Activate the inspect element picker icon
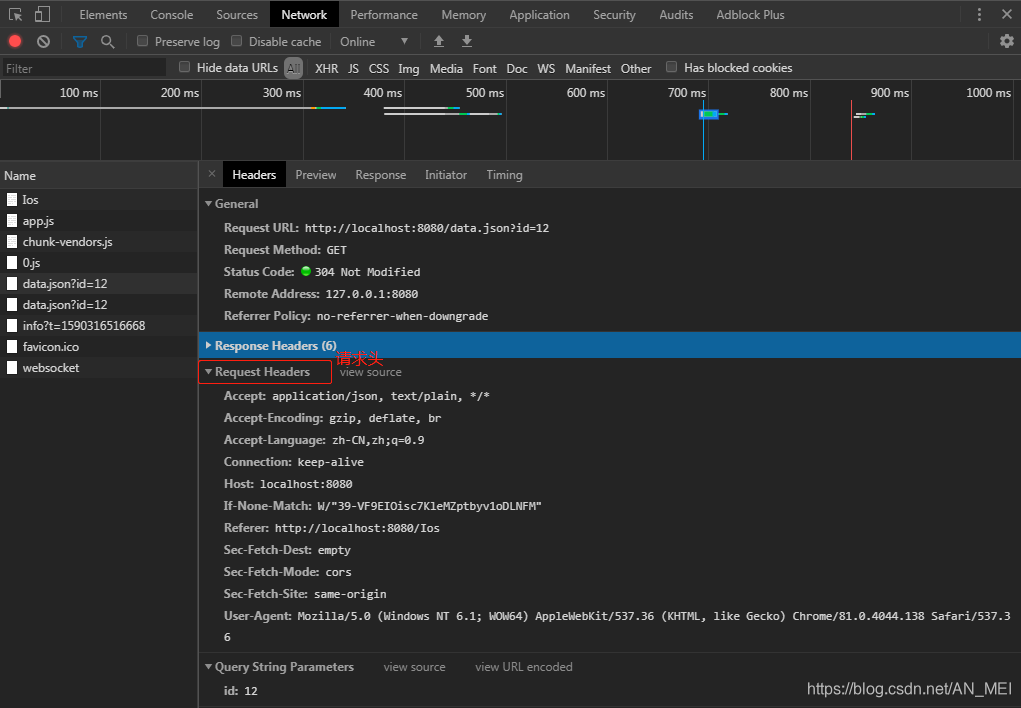The height and width of the screenshot is (708, 1021). pyautogui.click(x=15, y=14)
